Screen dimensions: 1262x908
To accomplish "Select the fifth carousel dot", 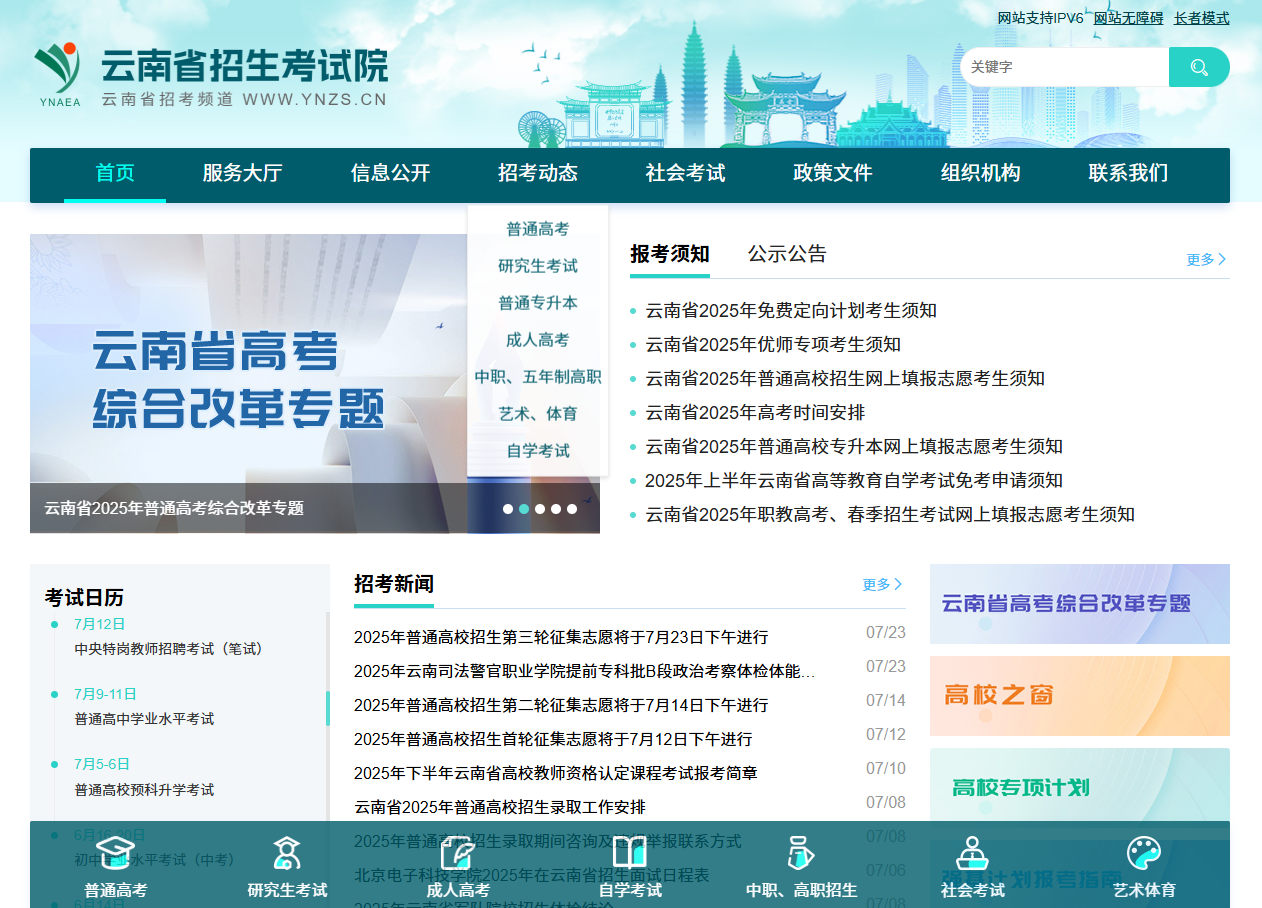I will point(572,509).
